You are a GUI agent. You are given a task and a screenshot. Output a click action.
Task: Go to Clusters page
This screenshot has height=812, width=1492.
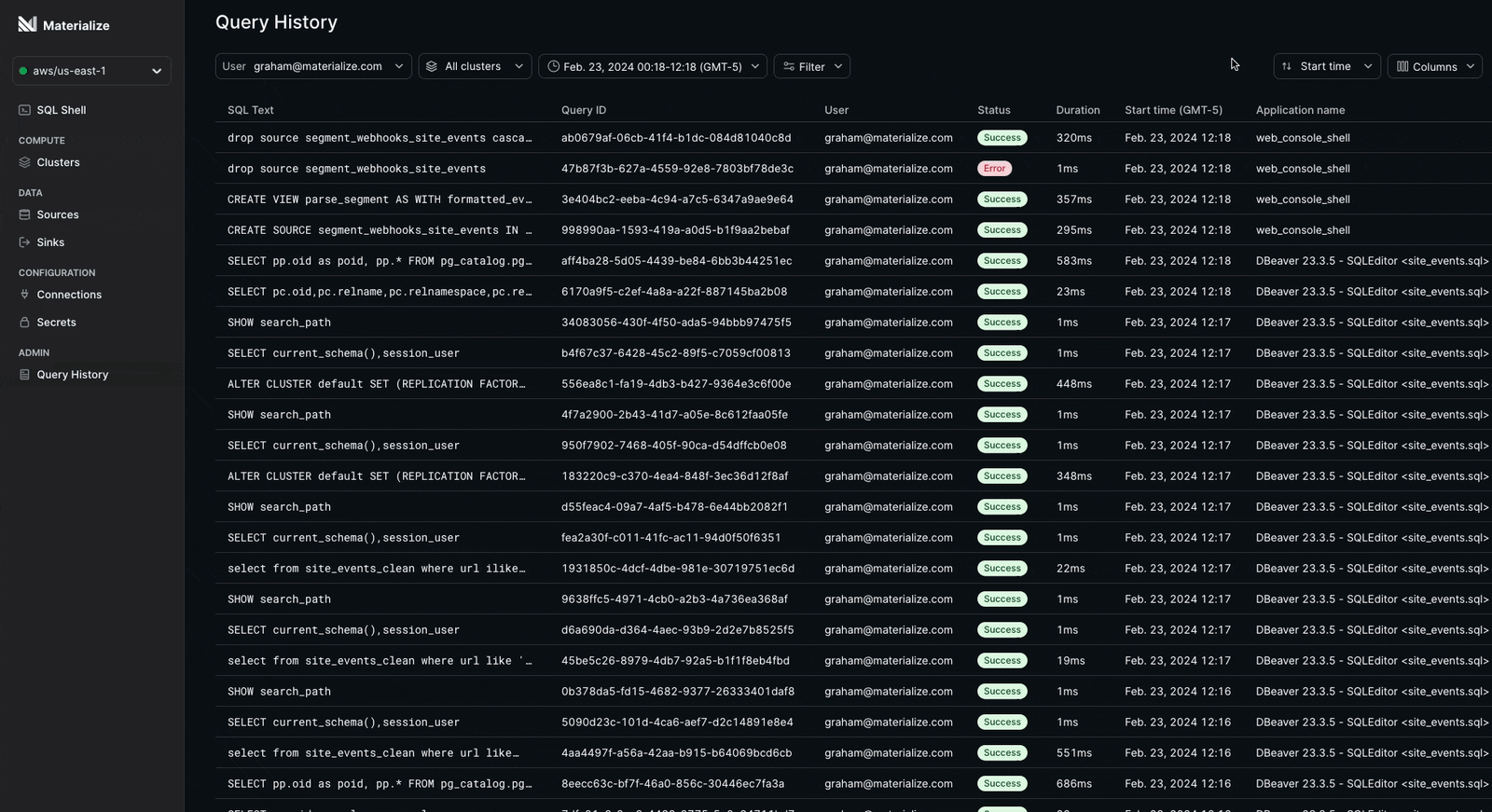coord(58,162)
